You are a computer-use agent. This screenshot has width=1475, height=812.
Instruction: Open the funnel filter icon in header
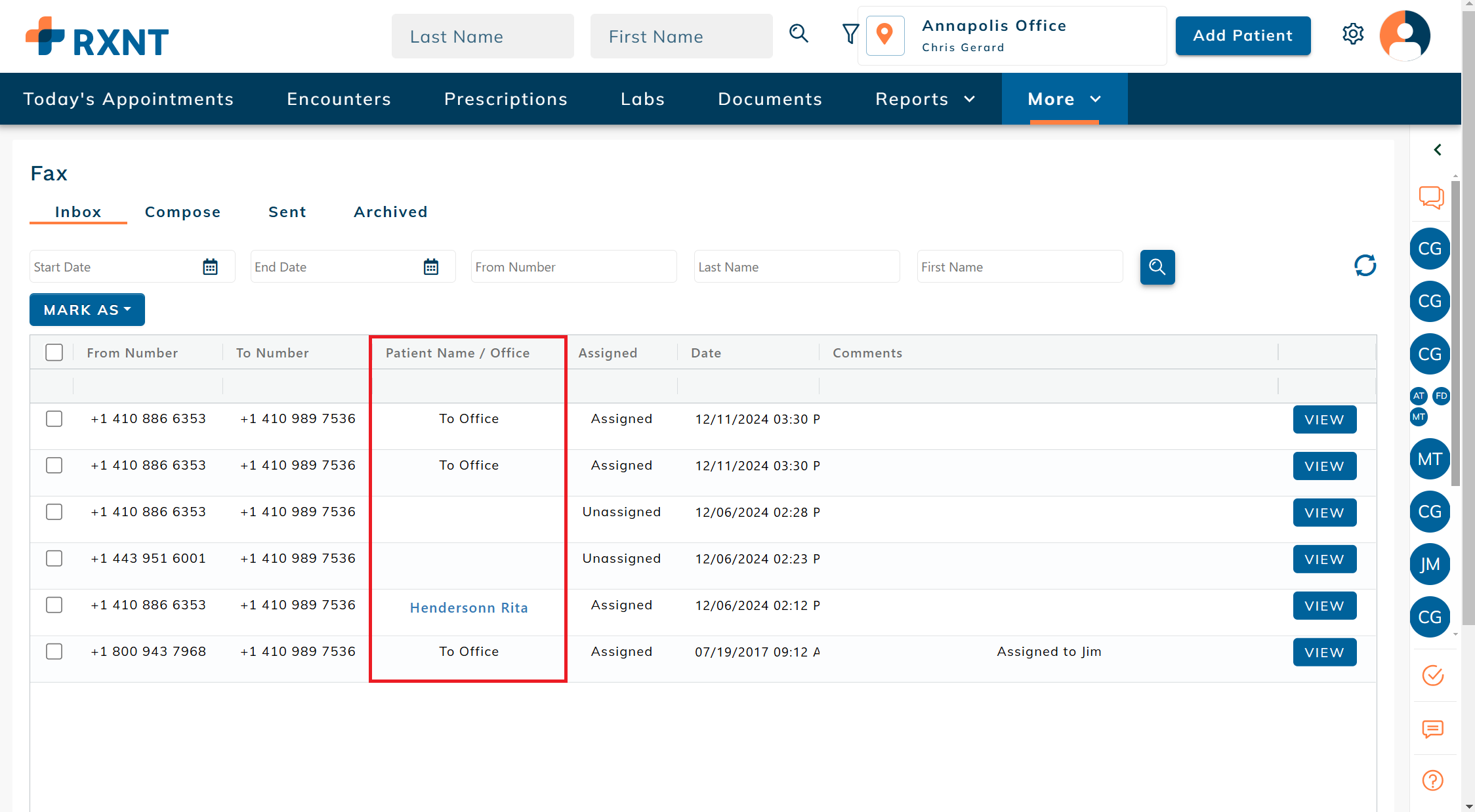point(850,33)
